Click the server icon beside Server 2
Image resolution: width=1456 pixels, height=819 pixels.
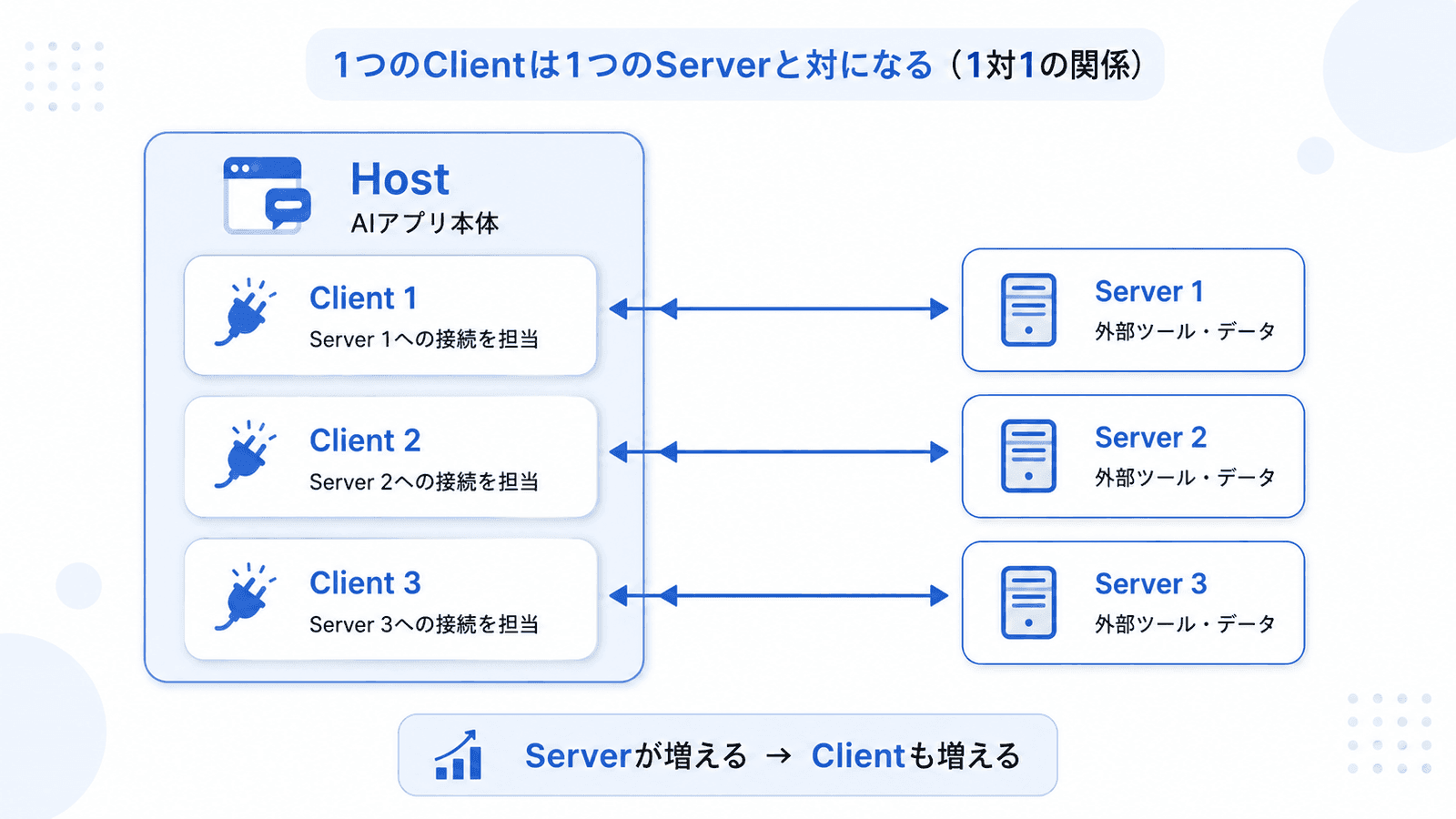pyautogui.click(x=1028, y=456)
